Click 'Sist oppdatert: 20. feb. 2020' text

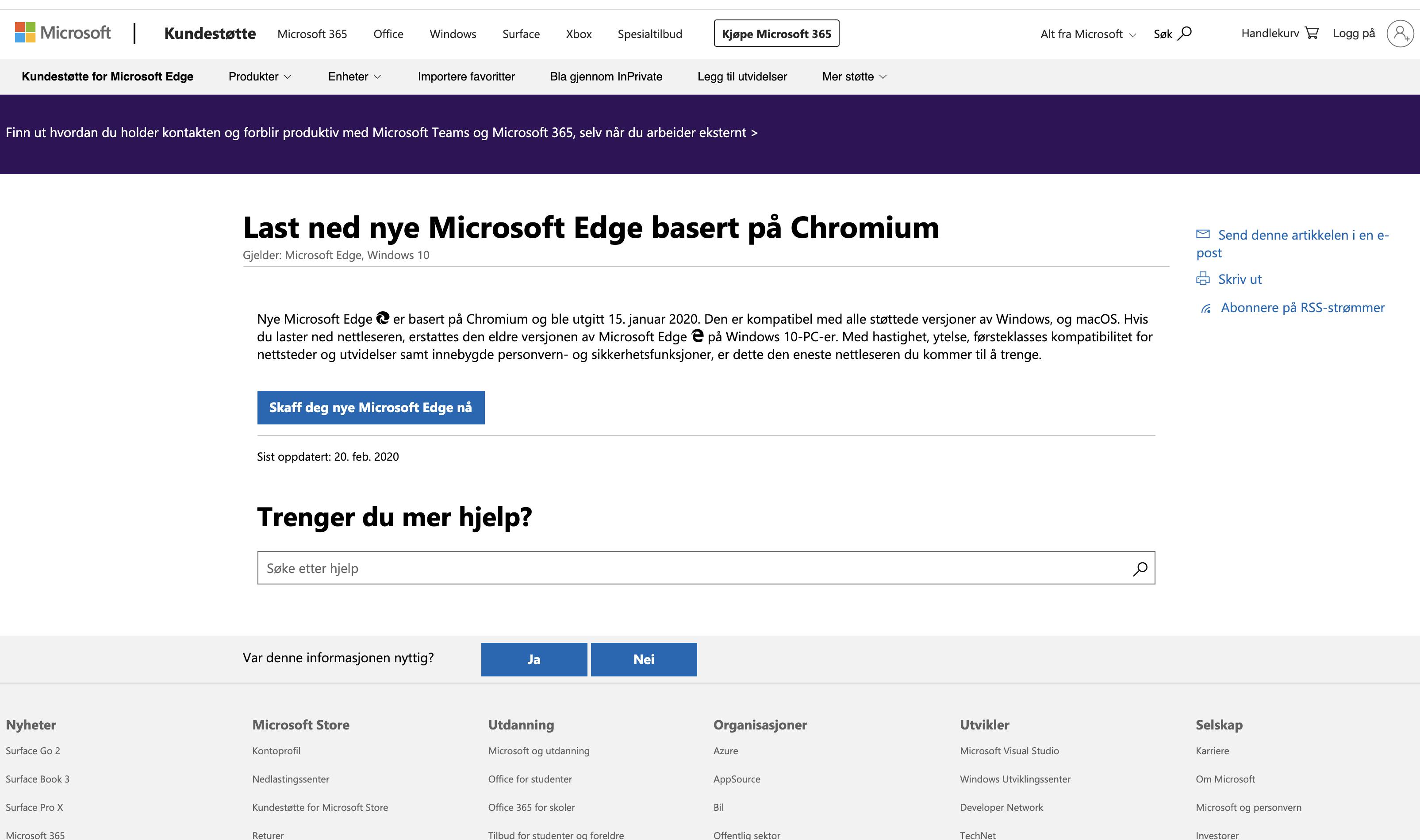click(328, 457)
